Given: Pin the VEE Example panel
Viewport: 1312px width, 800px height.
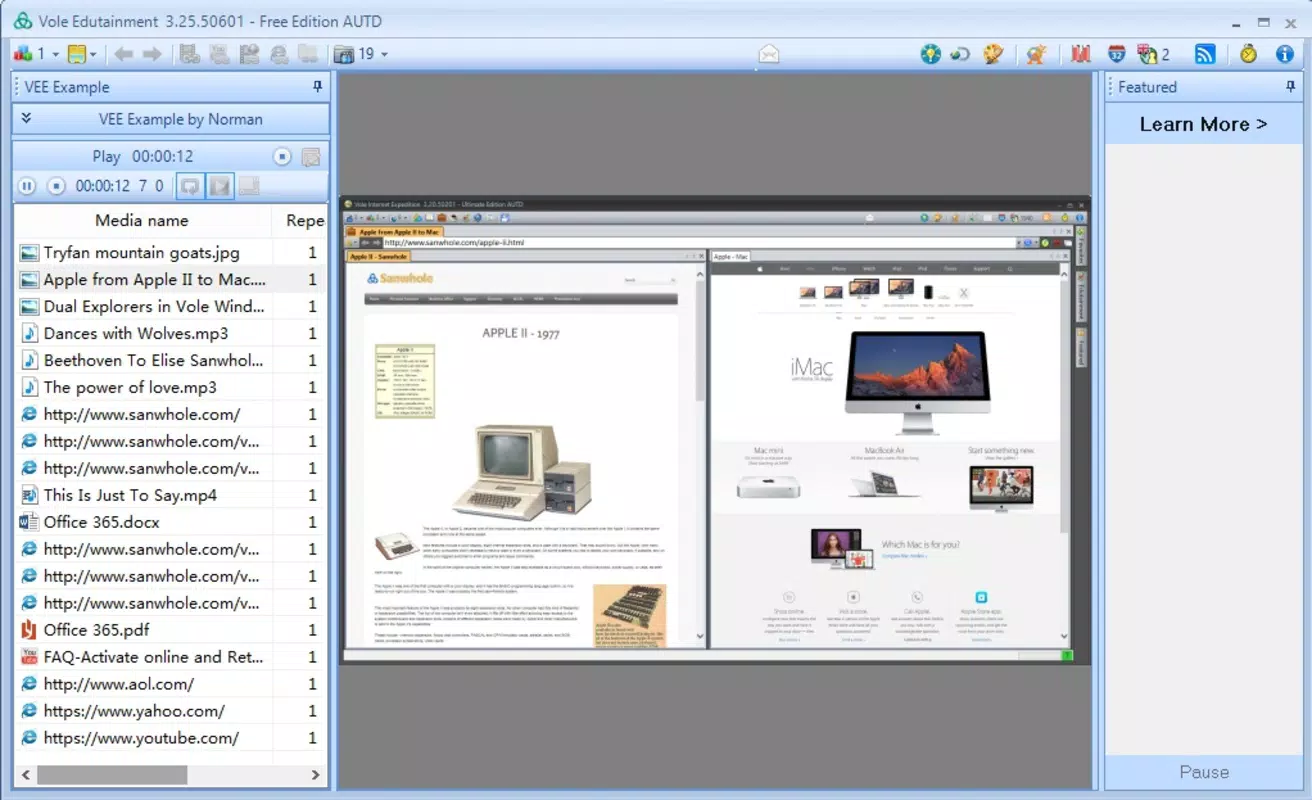Looking at the screenshot, I should [x=318, y=87].
